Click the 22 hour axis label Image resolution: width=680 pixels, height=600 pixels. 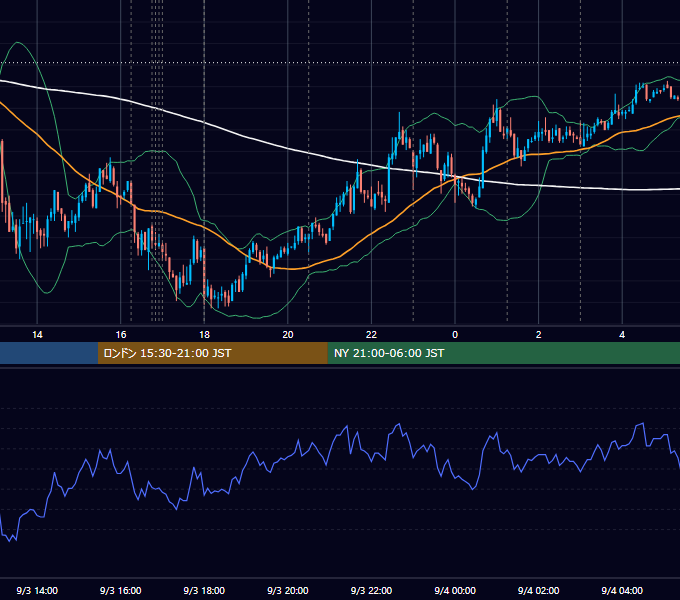tap(371, 334)
